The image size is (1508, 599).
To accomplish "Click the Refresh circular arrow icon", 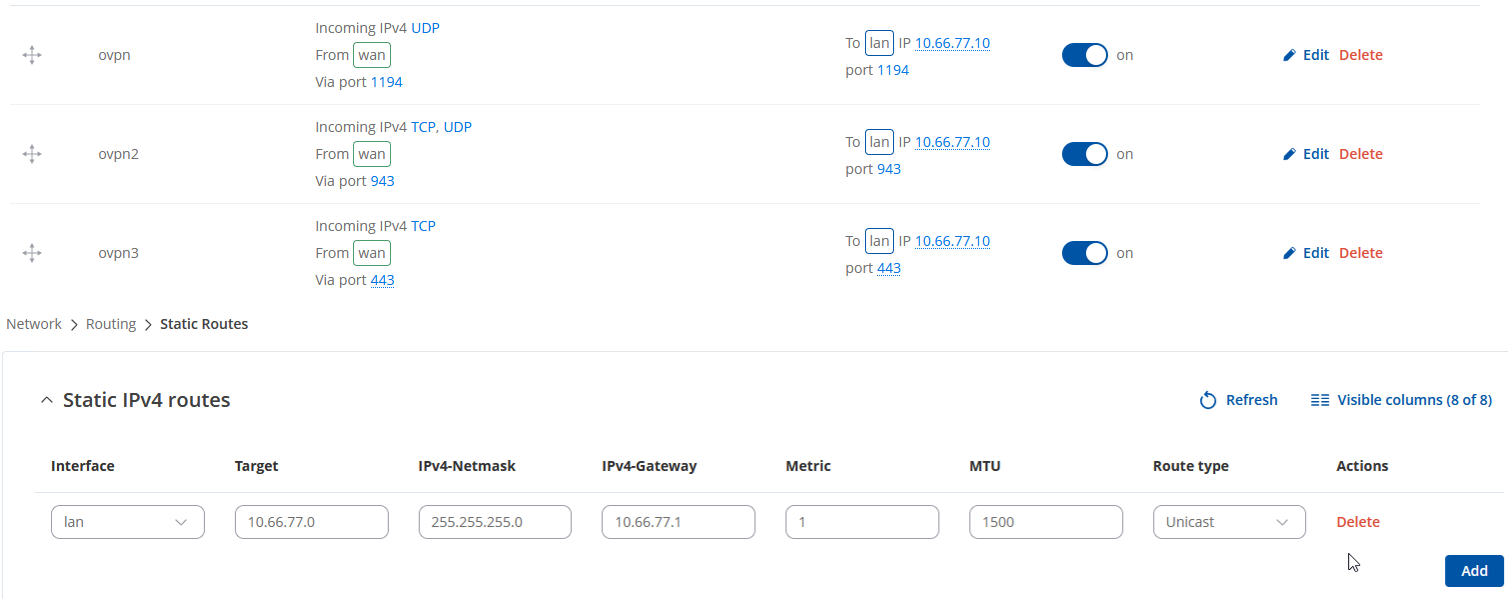I will click(1208, 400).
